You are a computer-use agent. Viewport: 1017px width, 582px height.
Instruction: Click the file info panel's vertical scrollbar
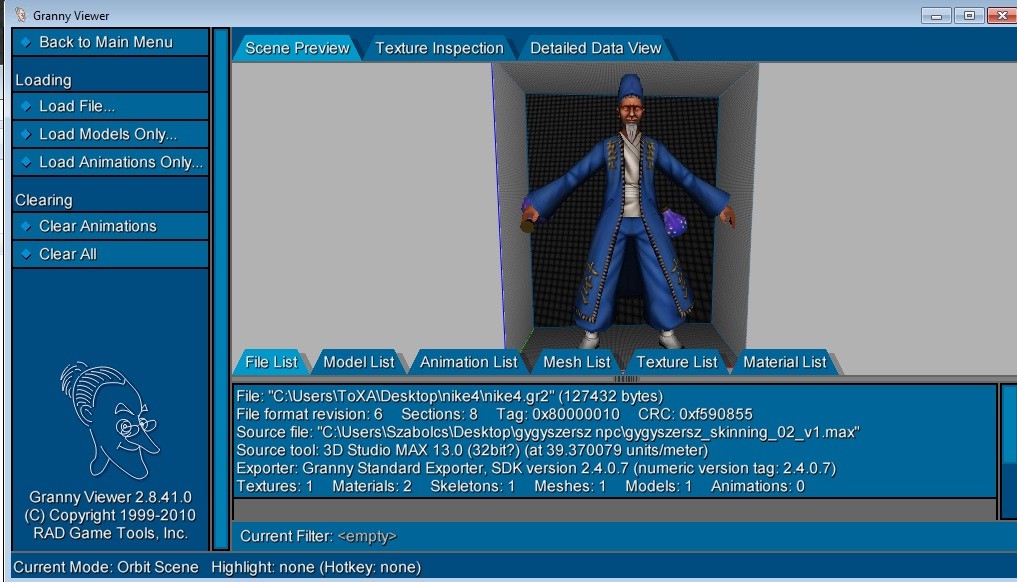point(1009,452)
